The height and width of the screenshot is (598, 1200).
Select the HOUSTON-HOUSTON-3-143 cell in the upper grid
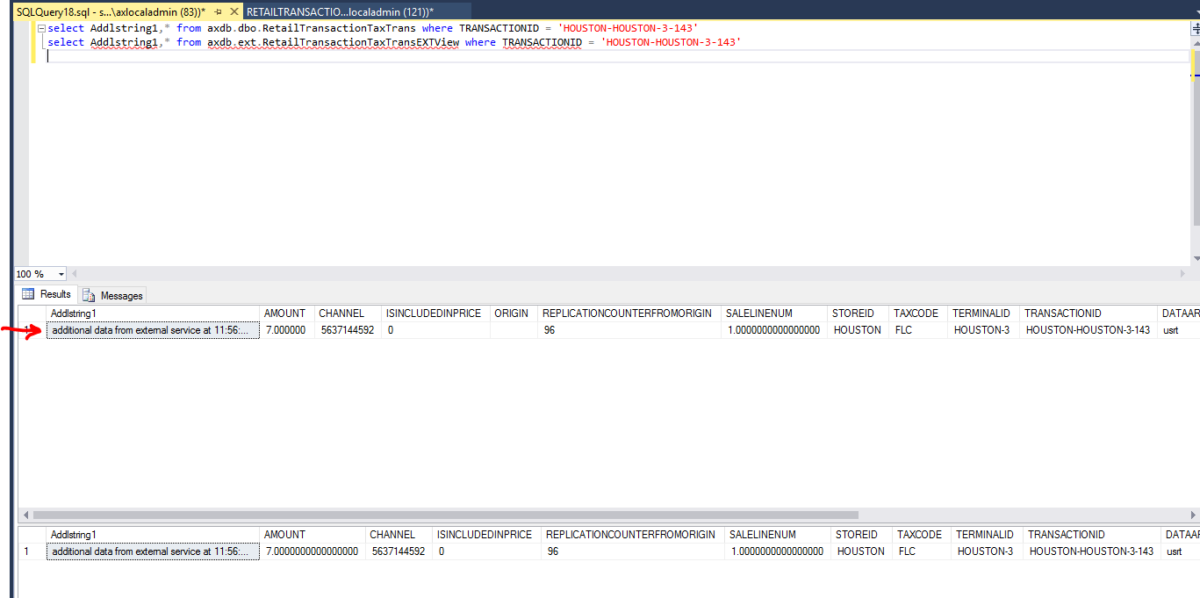(1088, 330)
